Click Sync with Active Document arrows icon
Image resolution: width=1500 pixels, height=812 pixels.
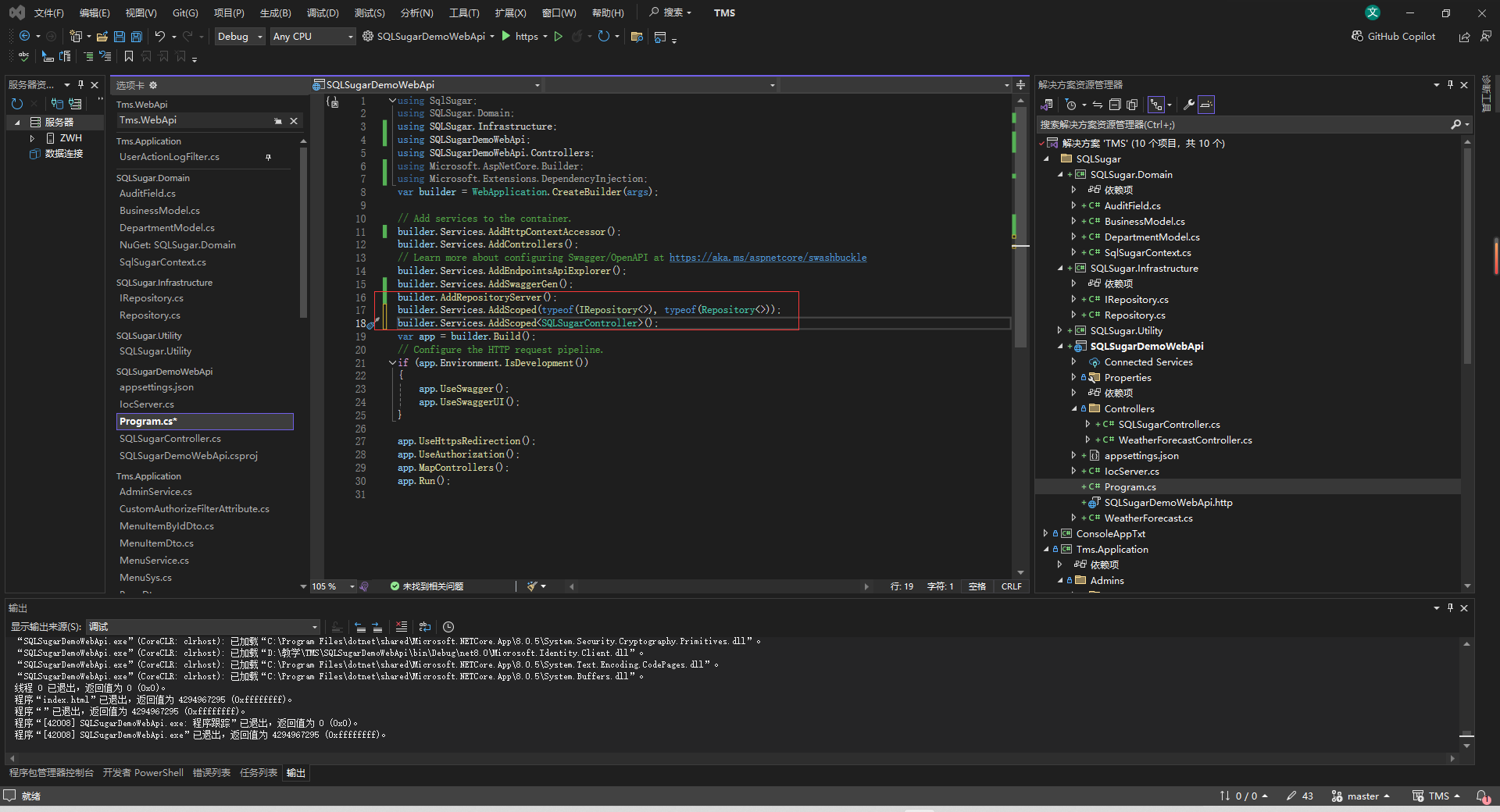tap(1098, 105)
